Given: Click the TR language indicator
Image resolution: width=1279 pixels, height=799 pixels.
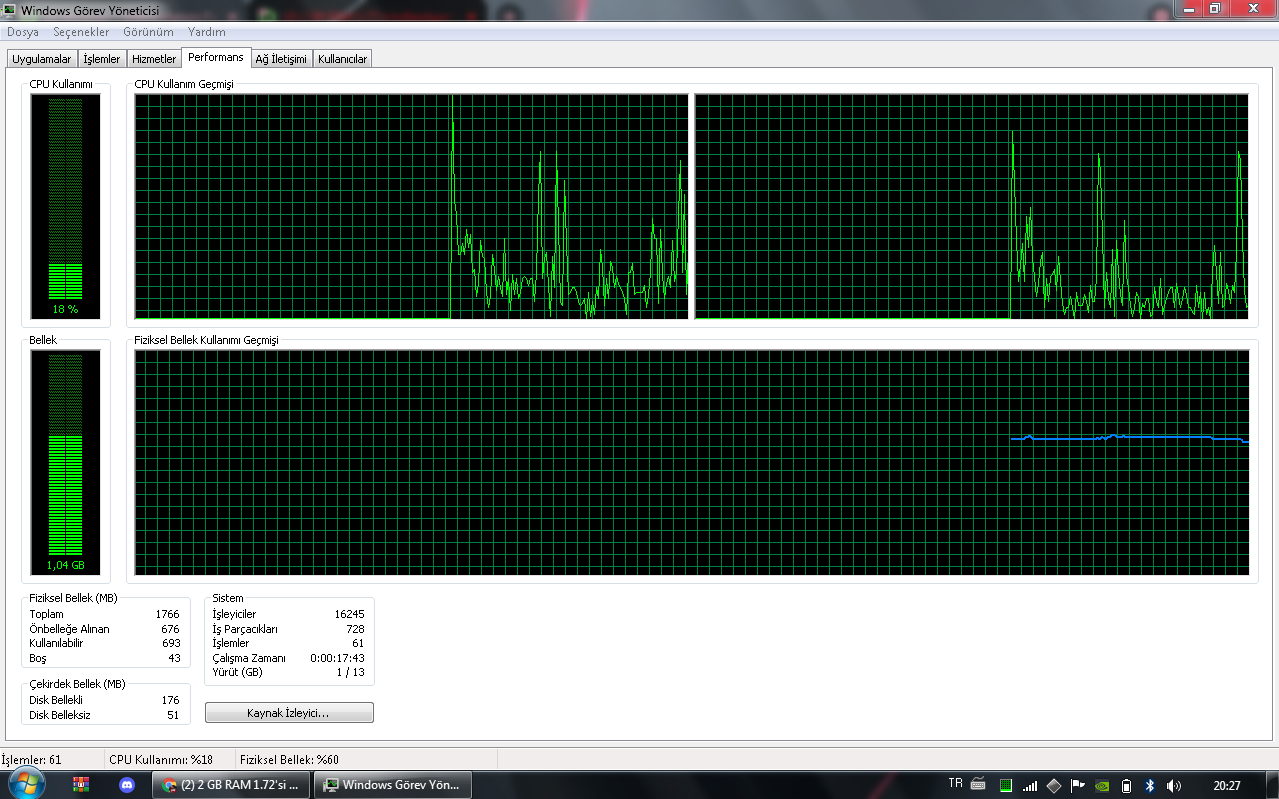Looking at the screenshot, I should 955,784.
